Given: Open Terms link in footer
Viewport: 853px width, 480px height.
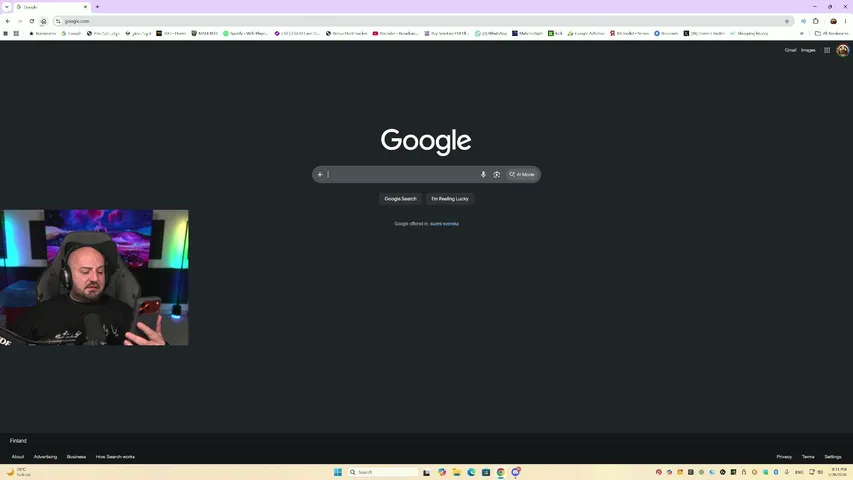Looking at the screenshot, I should 808,457.
